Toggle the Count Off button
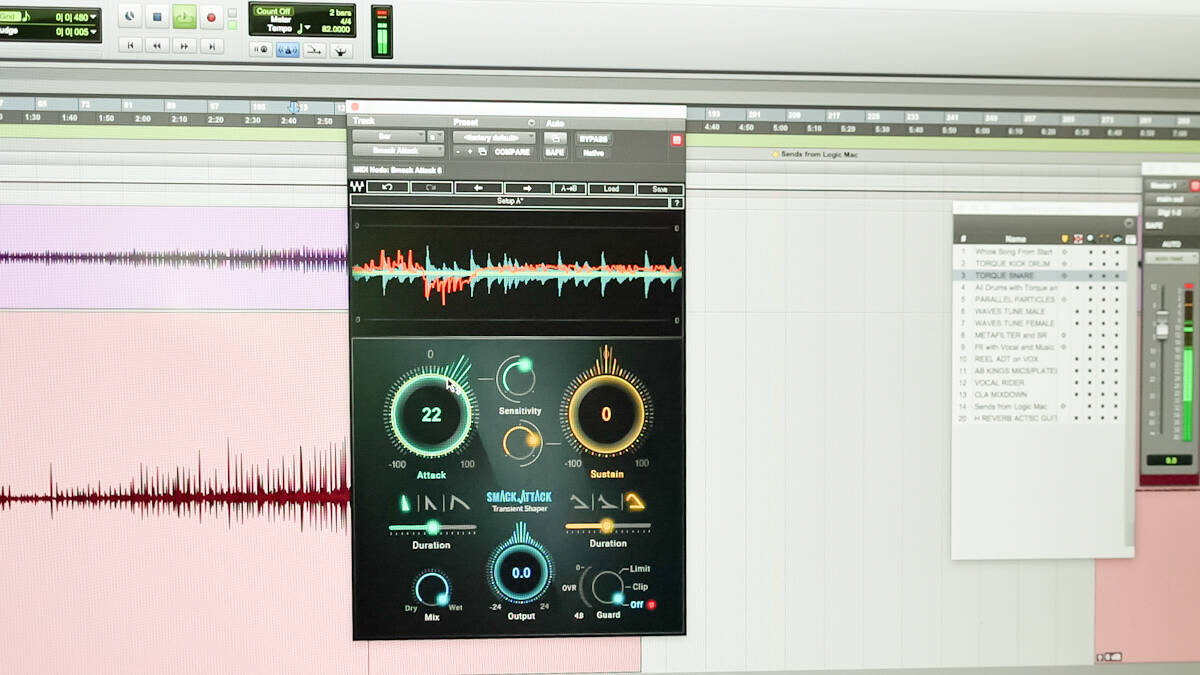This screenshot has height=675, width=1200. click(272, 11)
